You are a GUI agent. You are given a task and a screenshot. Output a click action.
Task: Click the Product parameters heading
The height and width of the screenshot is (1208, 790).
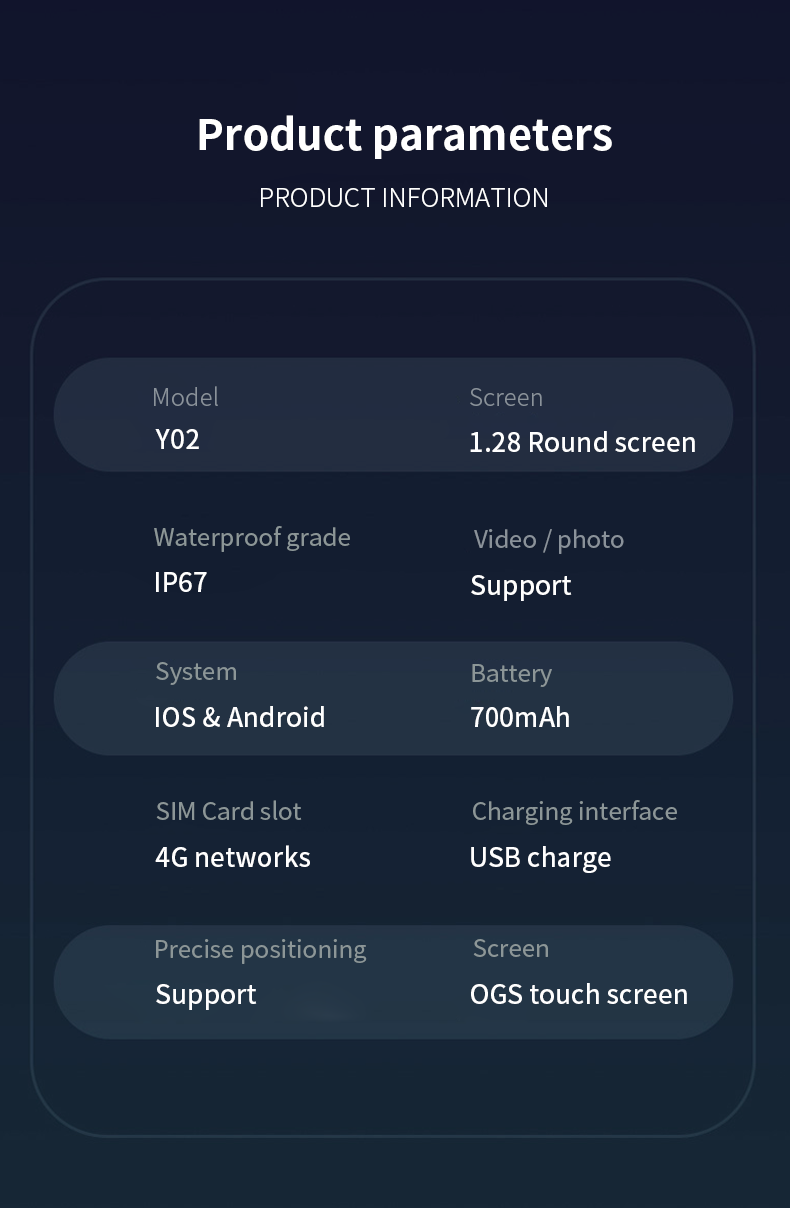(404, 135)
